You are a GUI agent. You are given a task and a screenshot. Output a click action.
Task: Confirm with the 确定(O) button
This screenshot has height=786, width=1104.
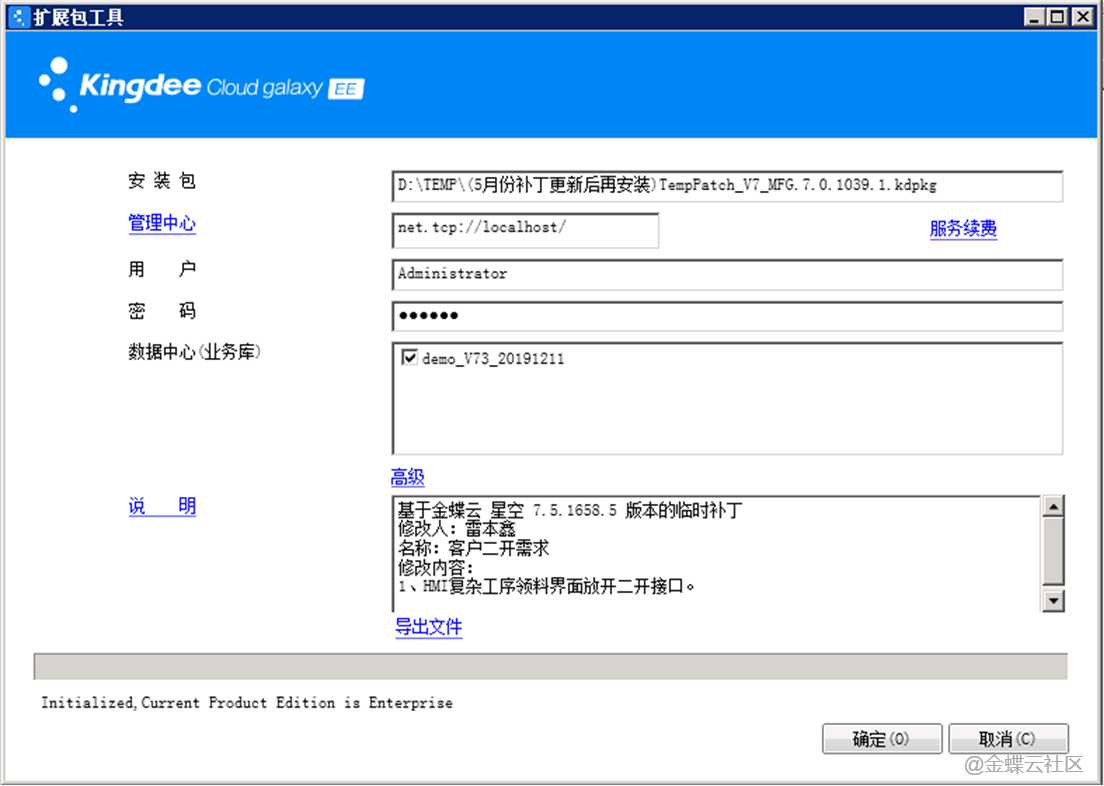(882, 739)
